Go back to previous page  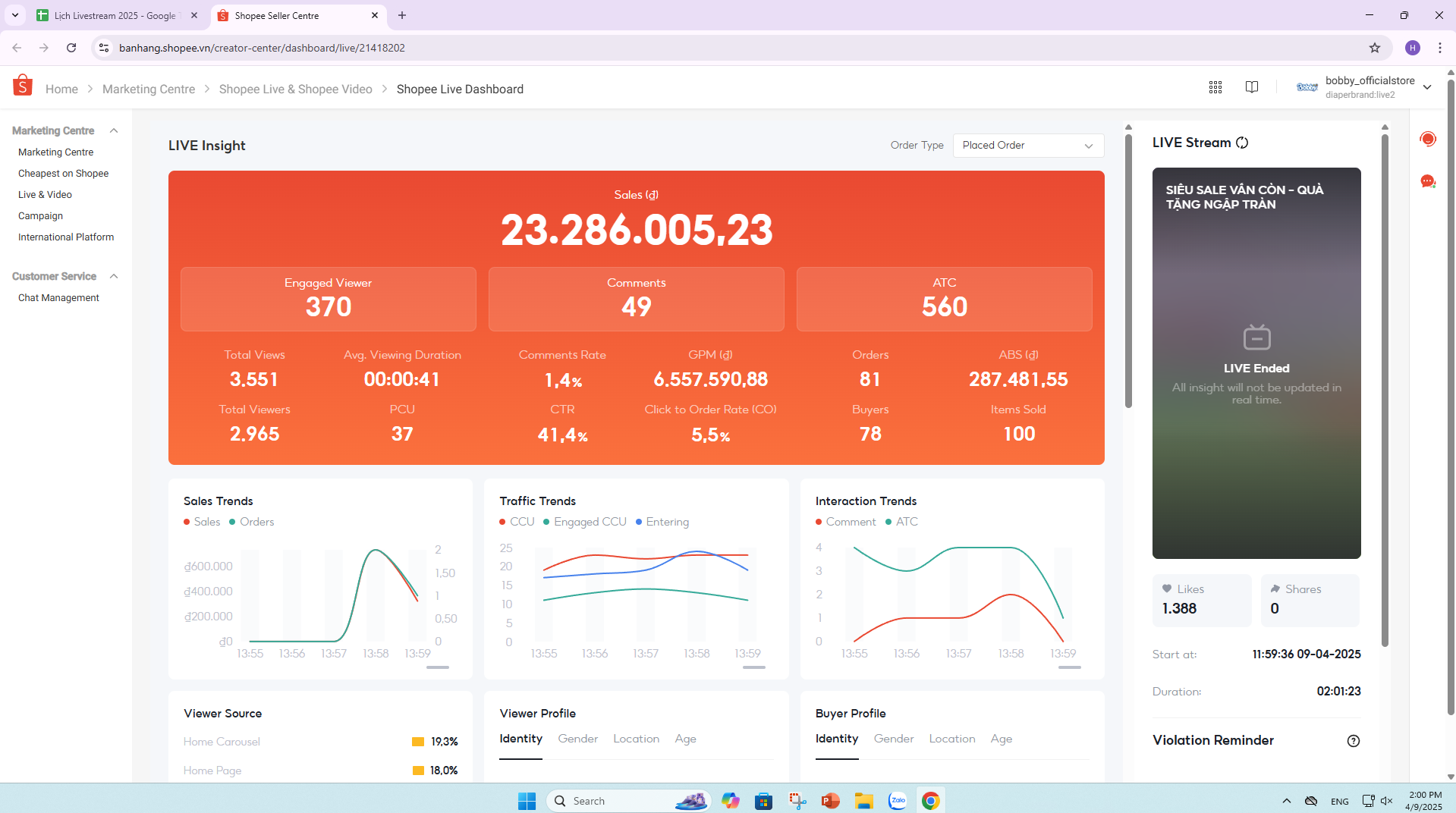point(17,48)
